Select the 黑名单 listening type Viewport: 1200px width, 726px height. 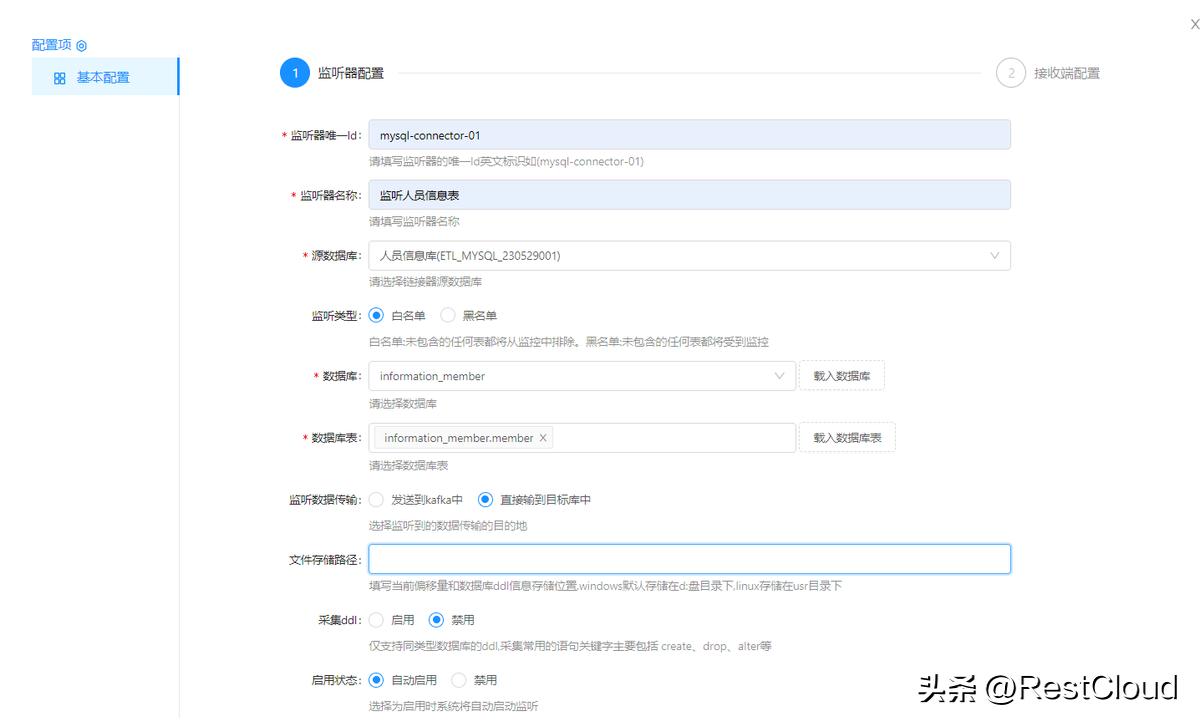(449, 315)
